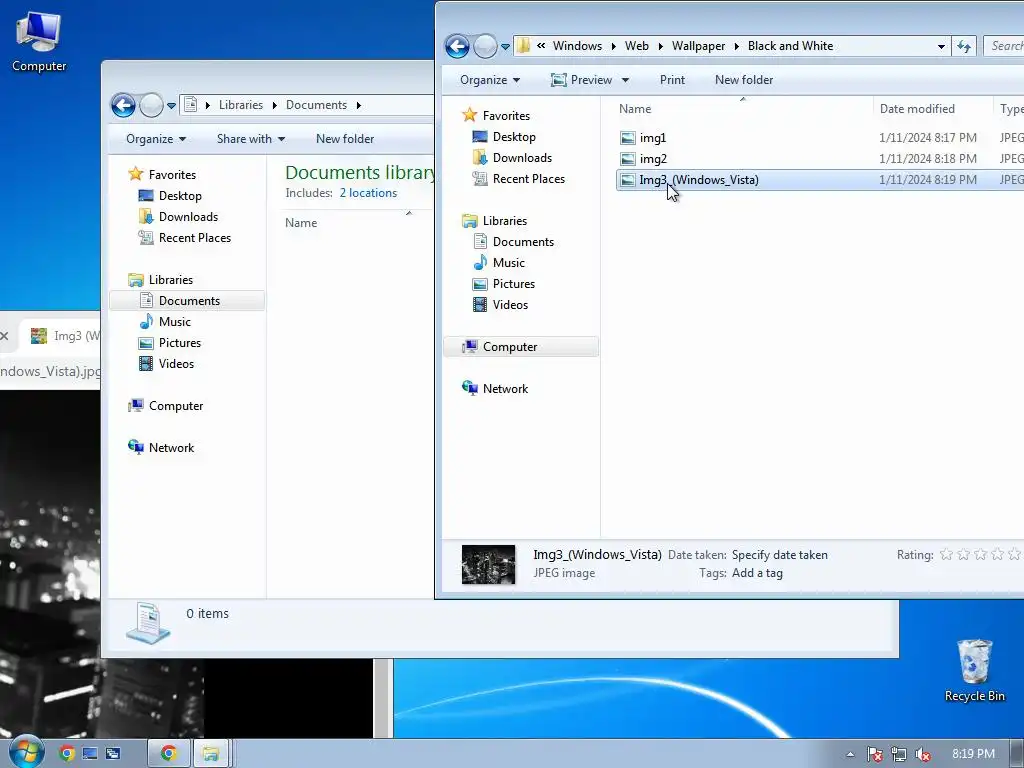The width and height of the screenshot is (1024, 768).
Task: Open Share with menu in Documents window
Action: pos(251,138)
